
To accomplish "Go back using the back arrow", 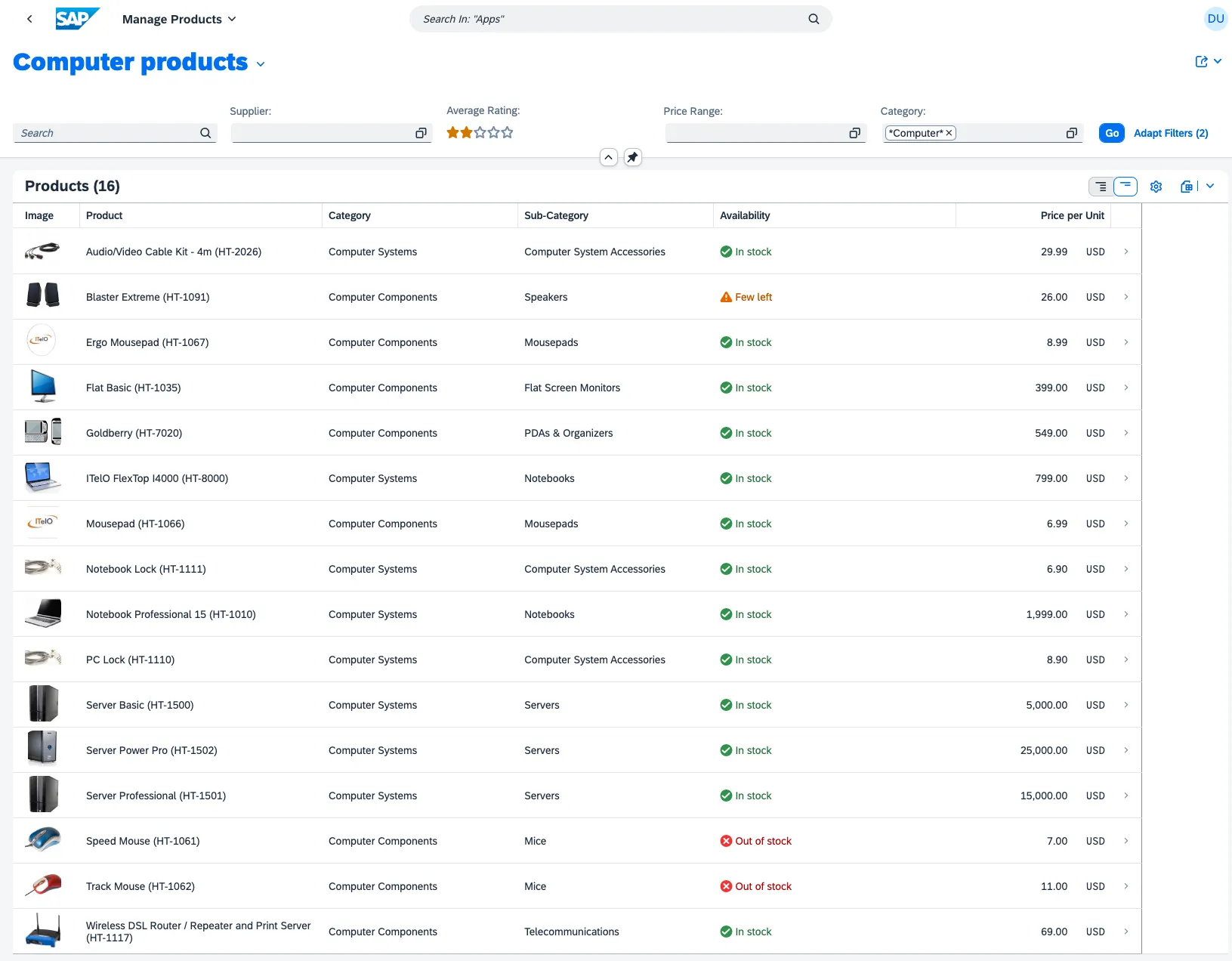I will (x=29, y=19).
